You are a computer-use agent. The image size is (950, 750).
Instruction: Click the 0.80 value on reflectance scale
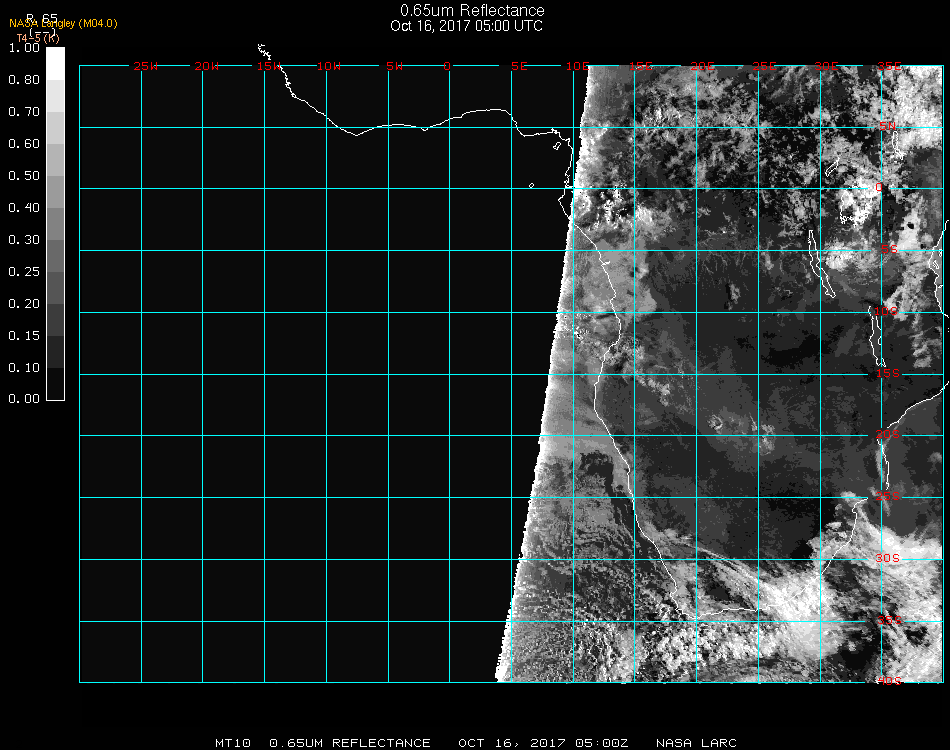tap(23, 79)
